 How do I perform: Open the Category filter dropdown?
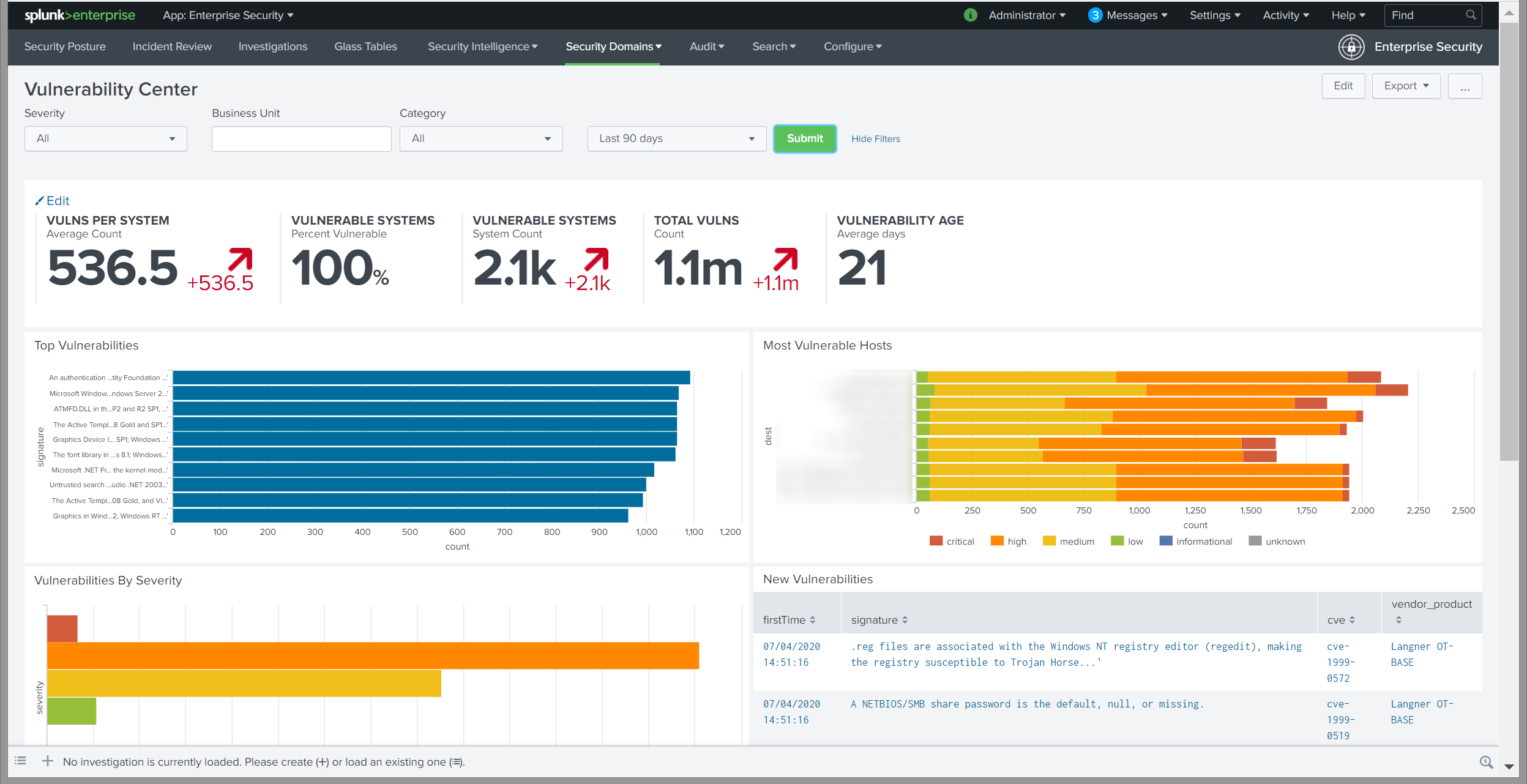pos(481,139)
